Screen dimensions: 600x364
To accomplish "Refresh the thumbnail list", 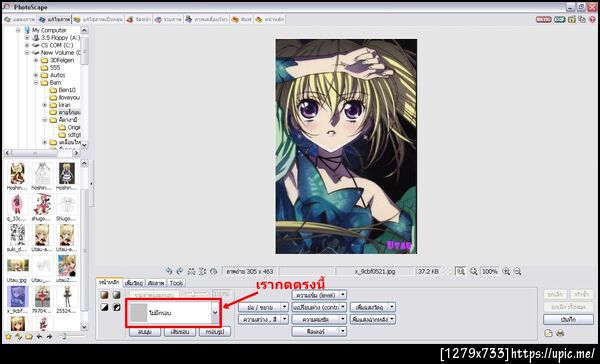I will pos(18,336).
